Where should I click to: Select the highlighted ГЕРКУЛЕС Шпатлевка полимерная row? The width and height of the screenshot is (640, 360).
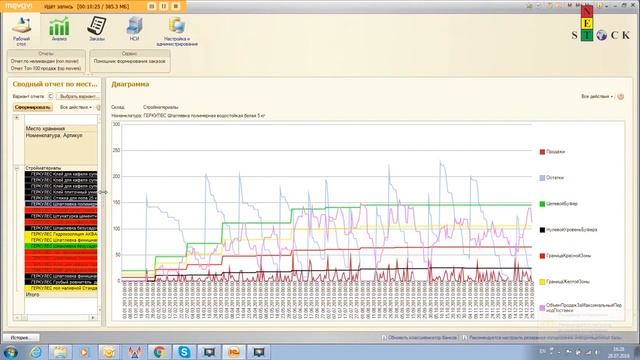point(60,204)
